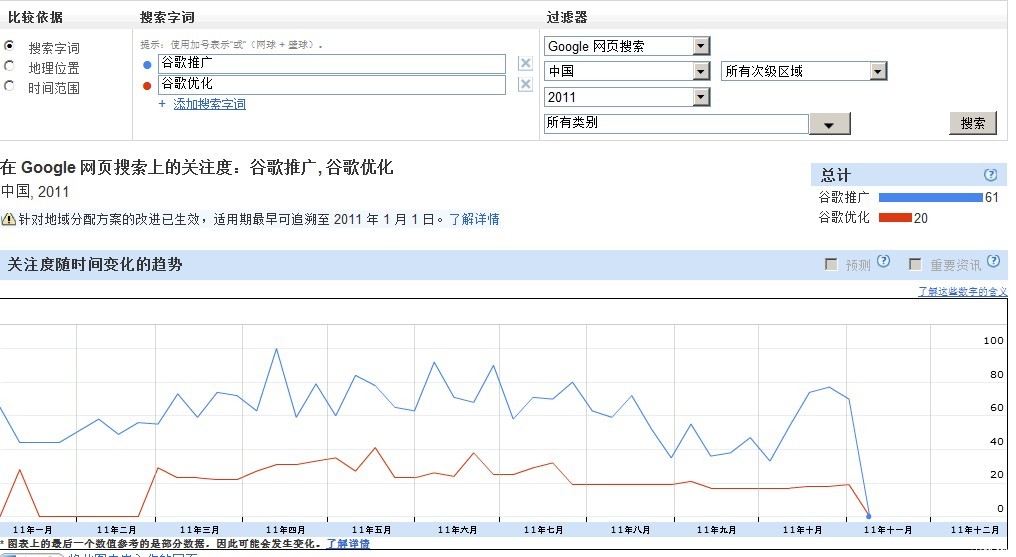Open help icon next to 重要资讯
Screen dimensions: 1016x557
pyautogui.click(x=993, y=262)
